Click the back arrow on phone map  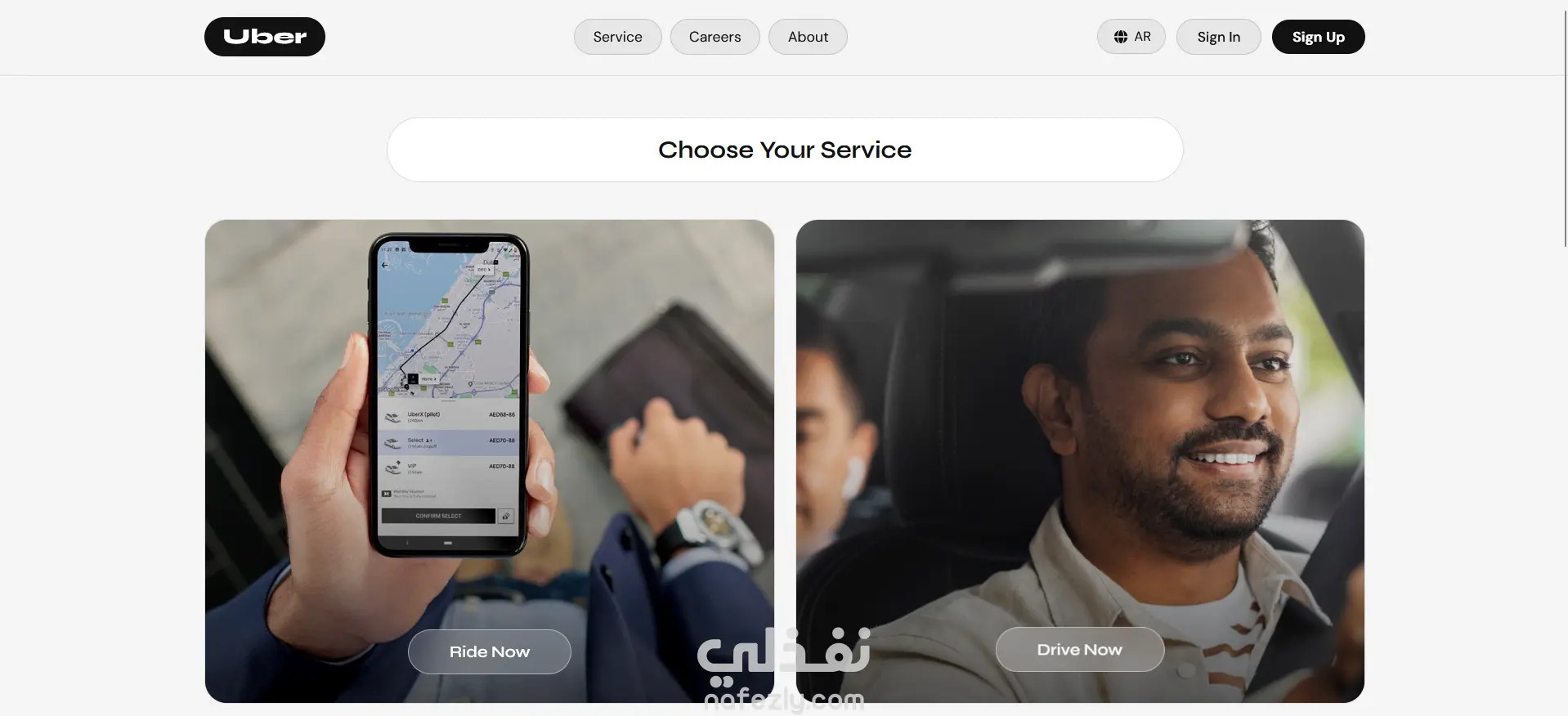(x=386, y=265)
